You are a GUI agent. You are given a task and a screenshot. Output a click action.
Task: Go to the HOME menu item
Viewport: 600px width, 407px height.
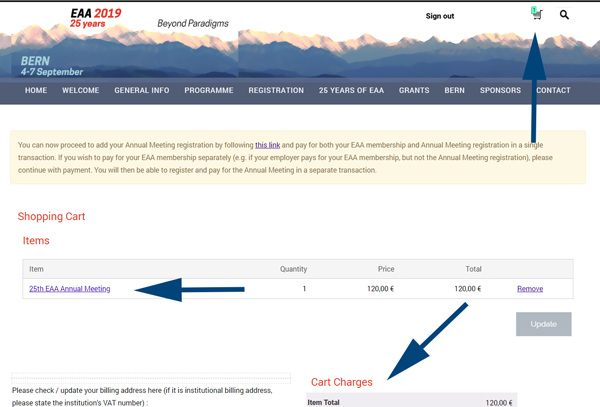point(36,90)
